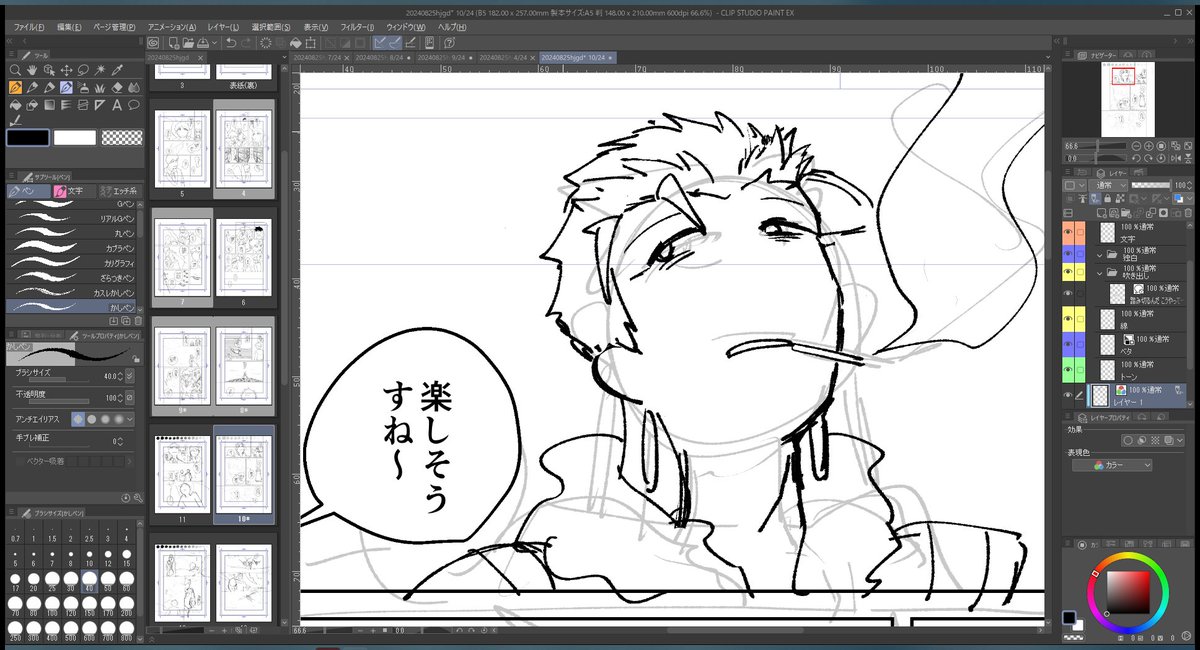Select the Eyedropper tool
The width and height of the screenshot is (1200, 650).
117,70
